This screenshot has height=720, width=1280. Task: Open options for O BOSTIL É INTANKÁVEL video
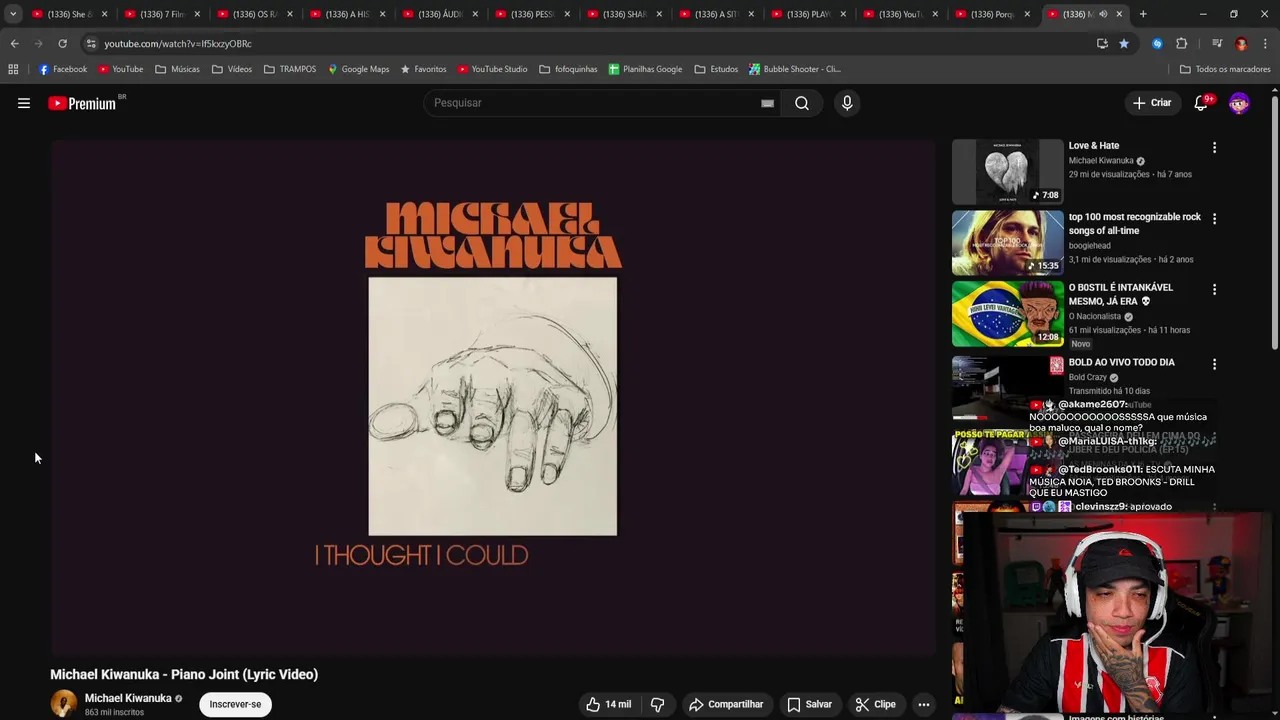[1214, 289]
